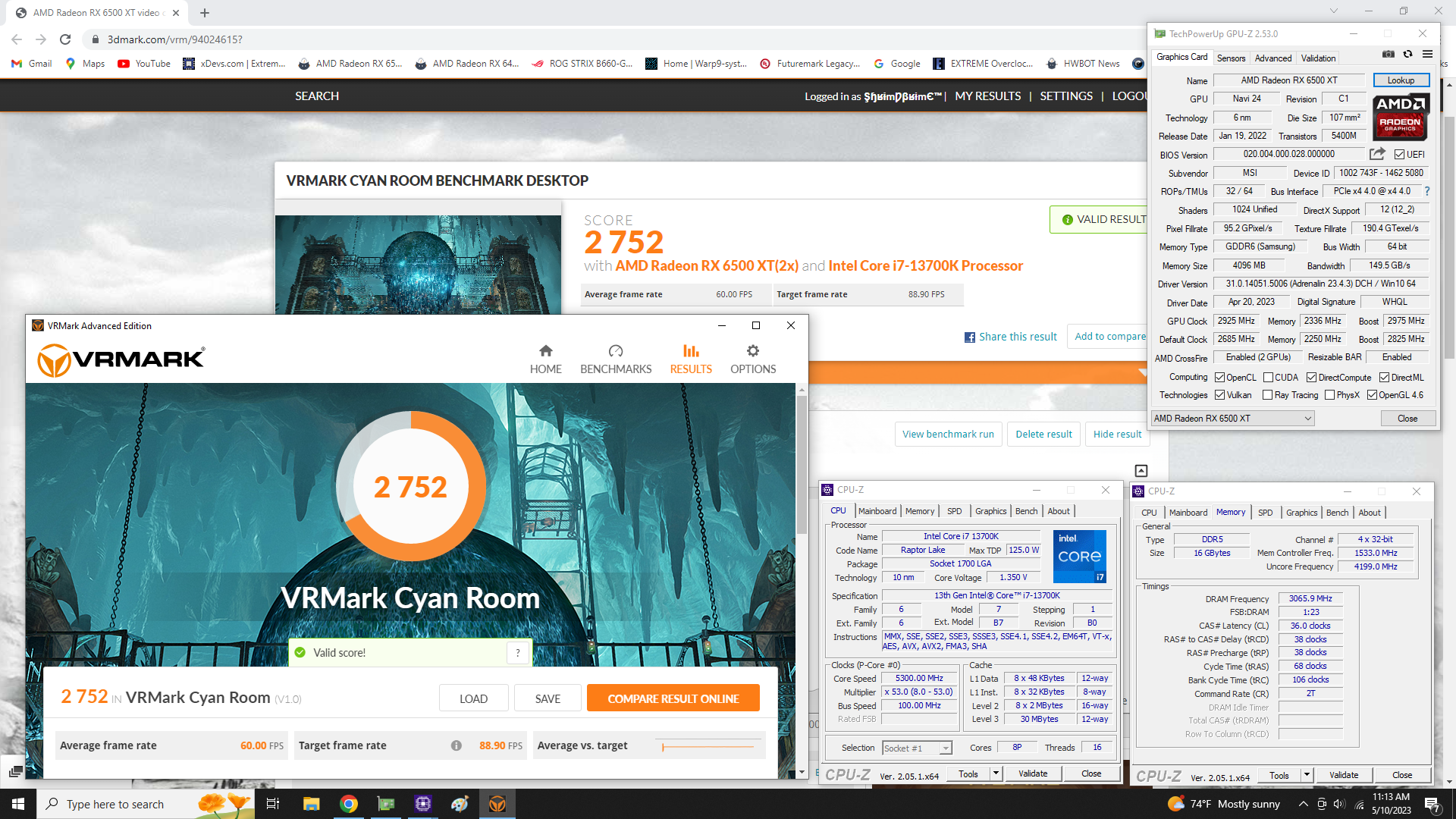The width and height of the screenshot is (1456, 819).
Task: Open the Gmail bookmark
Action: click(x=32, y=64)
